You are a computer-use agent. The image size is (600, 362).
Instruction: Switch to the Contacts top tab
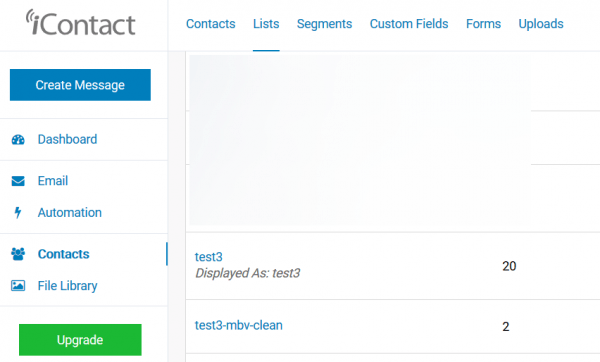(210, 24)
